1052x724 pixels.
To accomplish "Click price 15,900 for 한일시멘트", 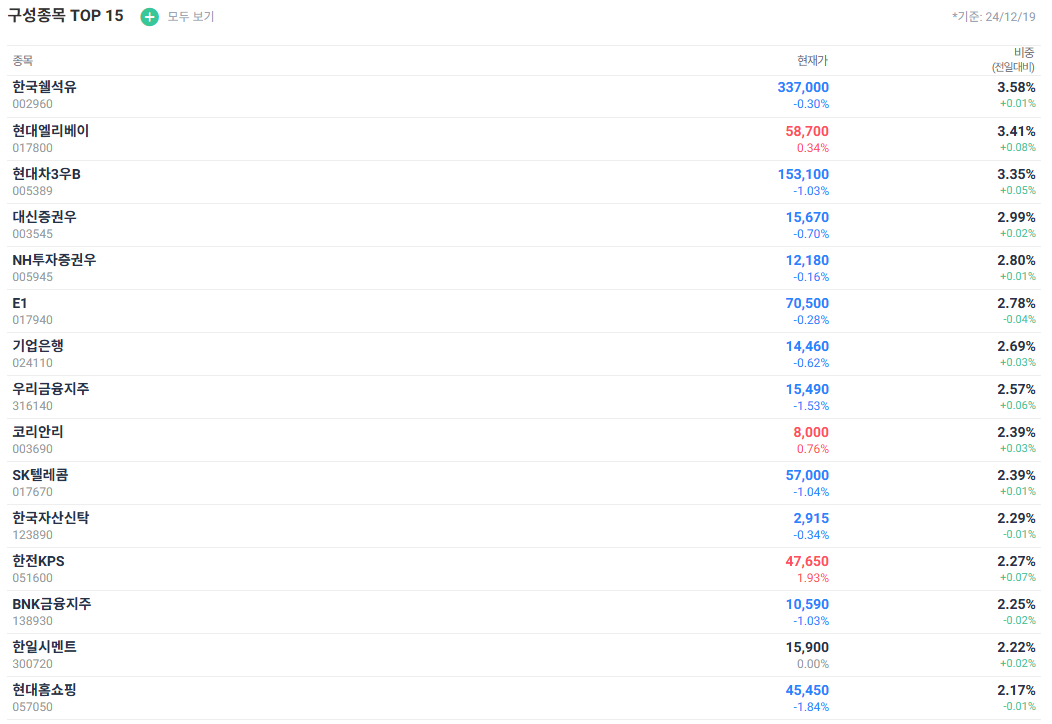I will 807,647.
